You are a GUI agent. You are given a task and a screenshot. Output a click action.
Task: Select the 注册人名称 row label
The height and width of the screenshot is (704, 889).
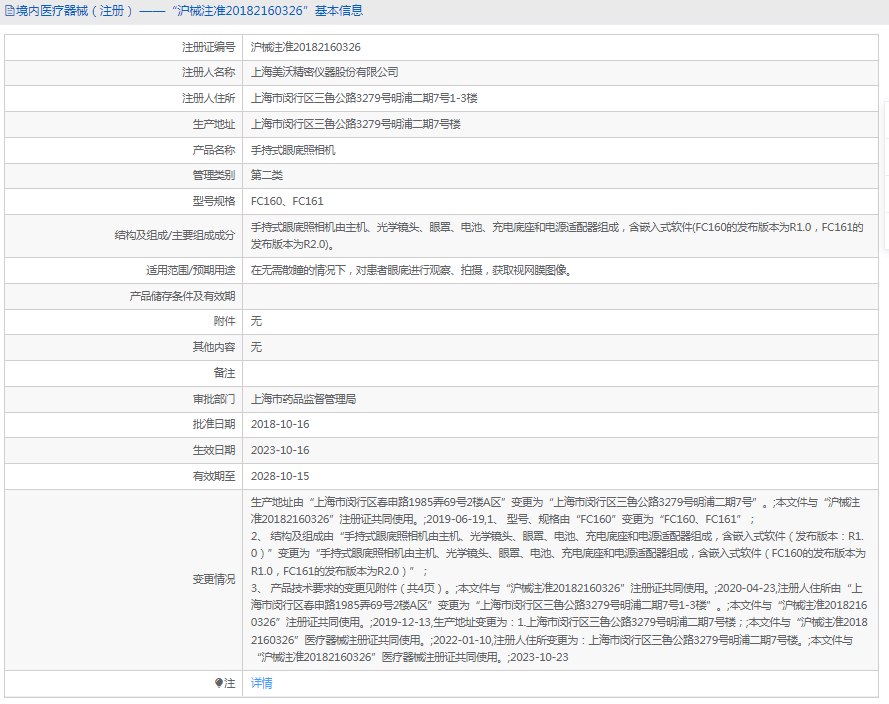click(208, 72)
